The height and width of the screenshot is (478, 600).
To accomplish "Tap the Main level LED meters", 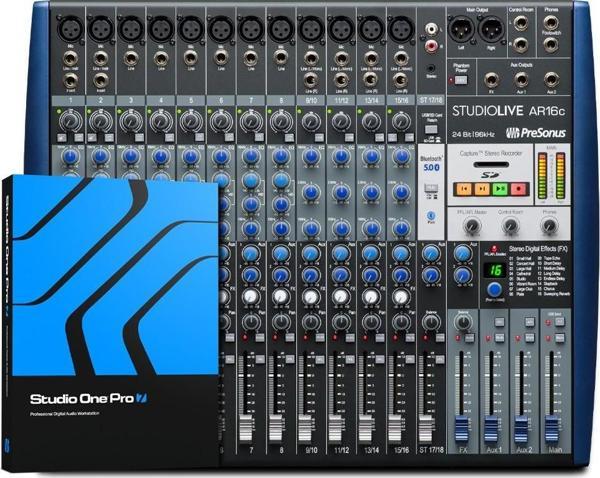I will pyautogui.click(x=552, y=175).
